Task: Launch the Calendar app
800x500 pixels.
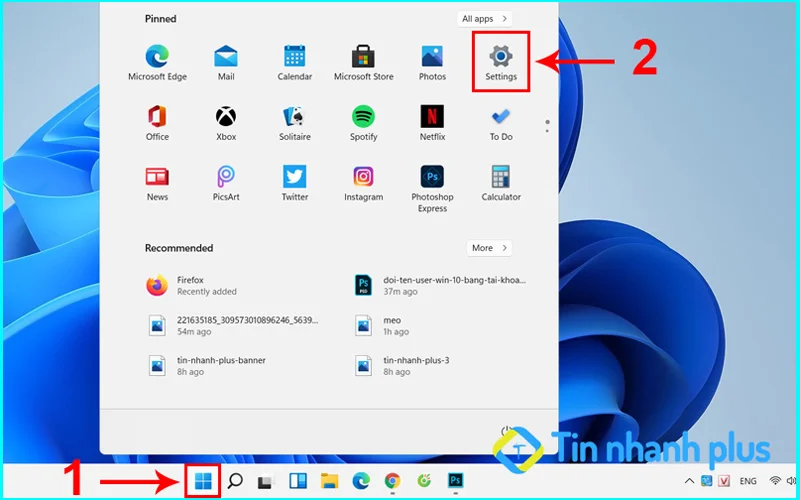Action: tap(294, 63)
